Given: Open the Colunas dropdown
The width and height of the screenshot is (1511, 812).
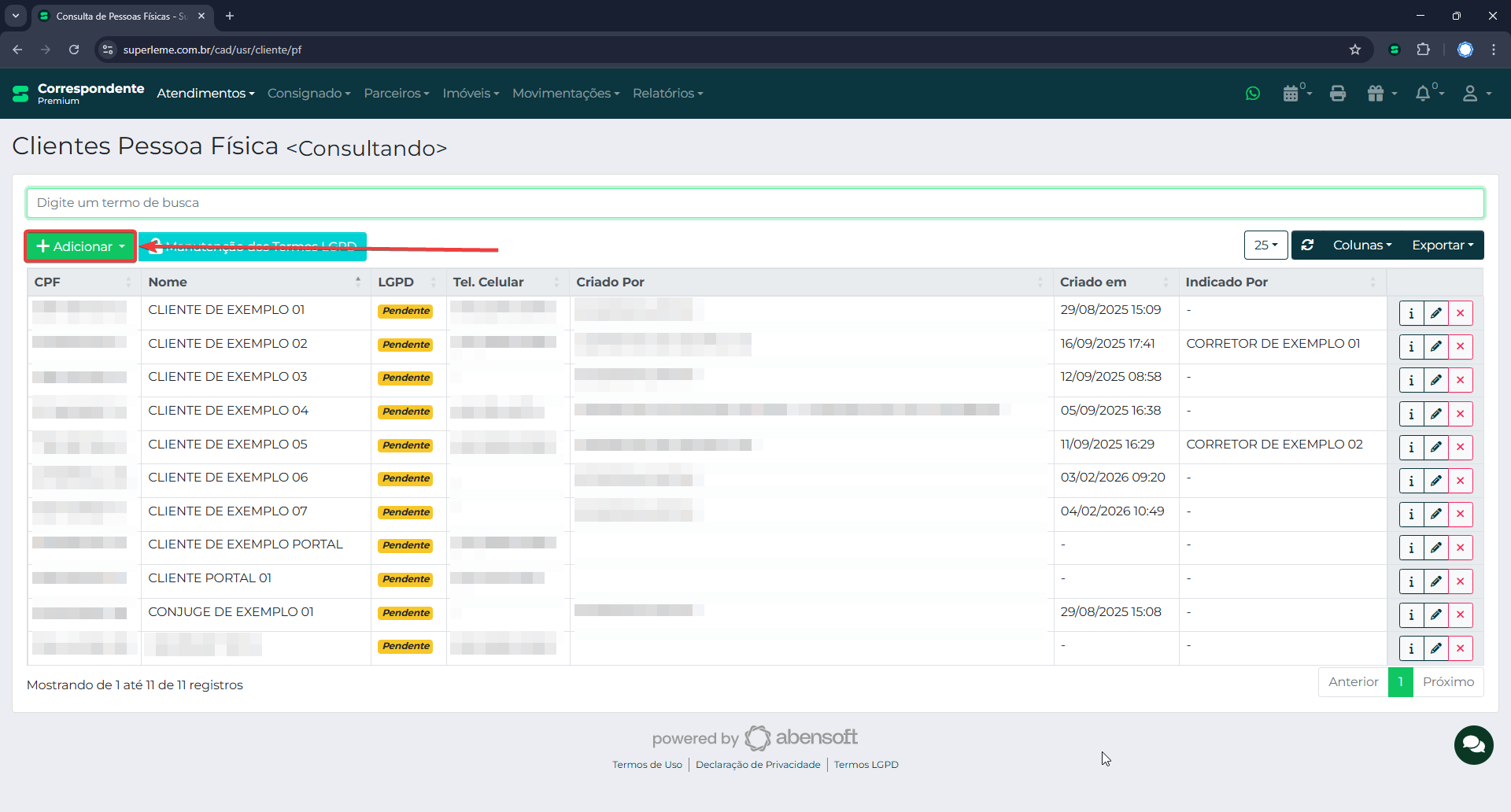Looking at the screenshot, I should point(1361,245).
